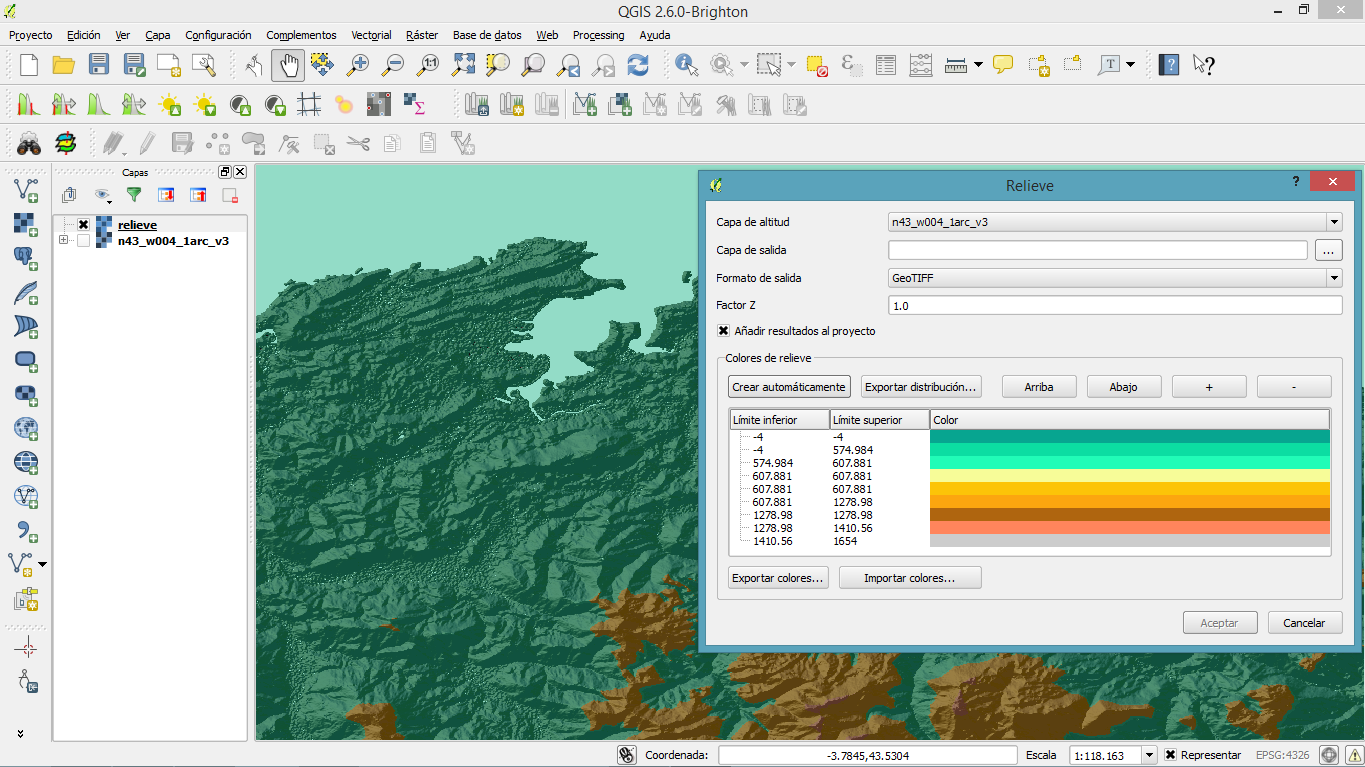Open the Formato de salida dropdown
This screenshot has height=767, width=1365.
tap(1334, 278)
